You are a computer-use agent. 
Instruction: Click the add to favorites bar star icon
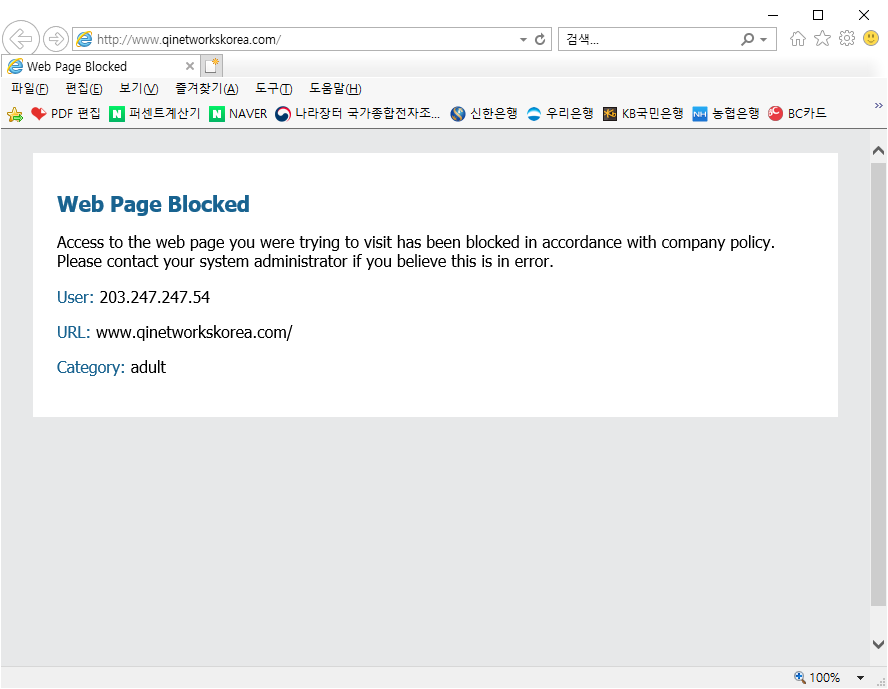click(15, 114)
